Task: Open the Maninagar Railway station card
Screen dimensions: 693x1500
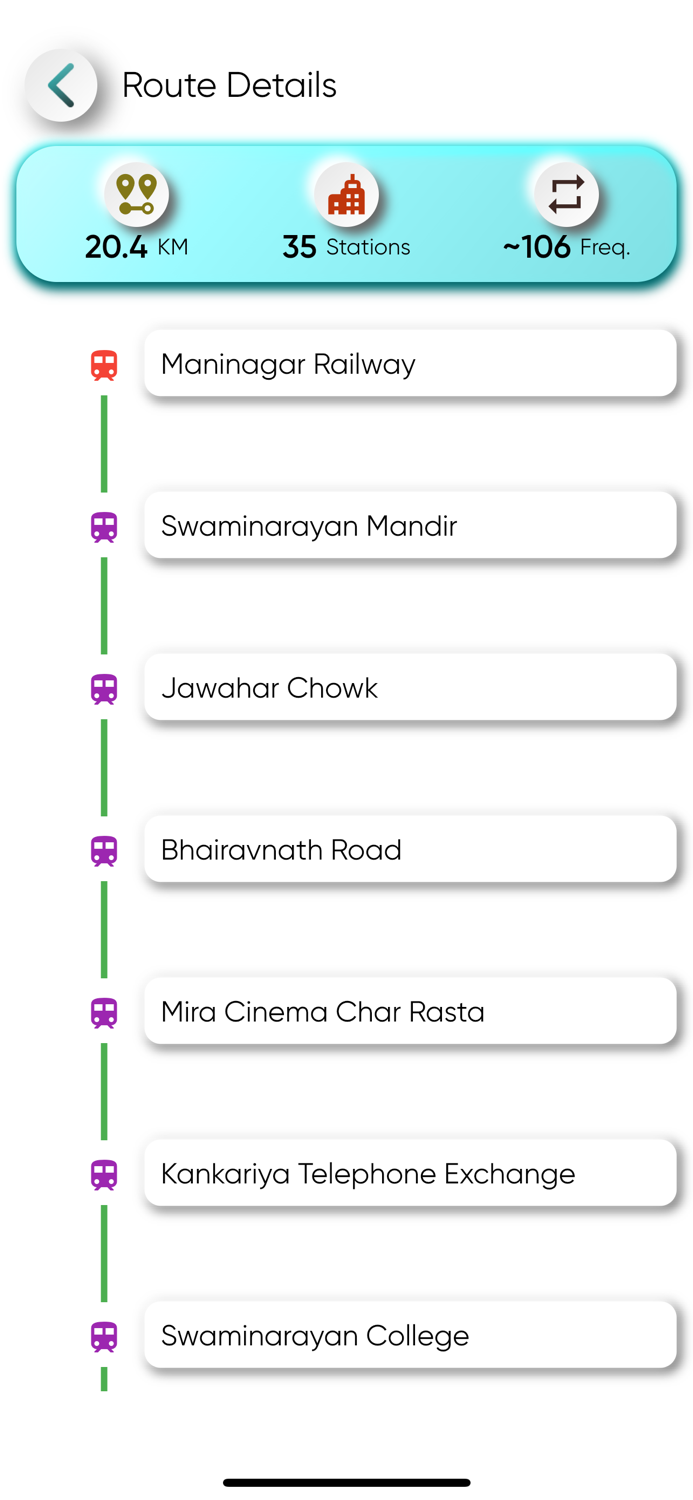Action: (410, 363)
